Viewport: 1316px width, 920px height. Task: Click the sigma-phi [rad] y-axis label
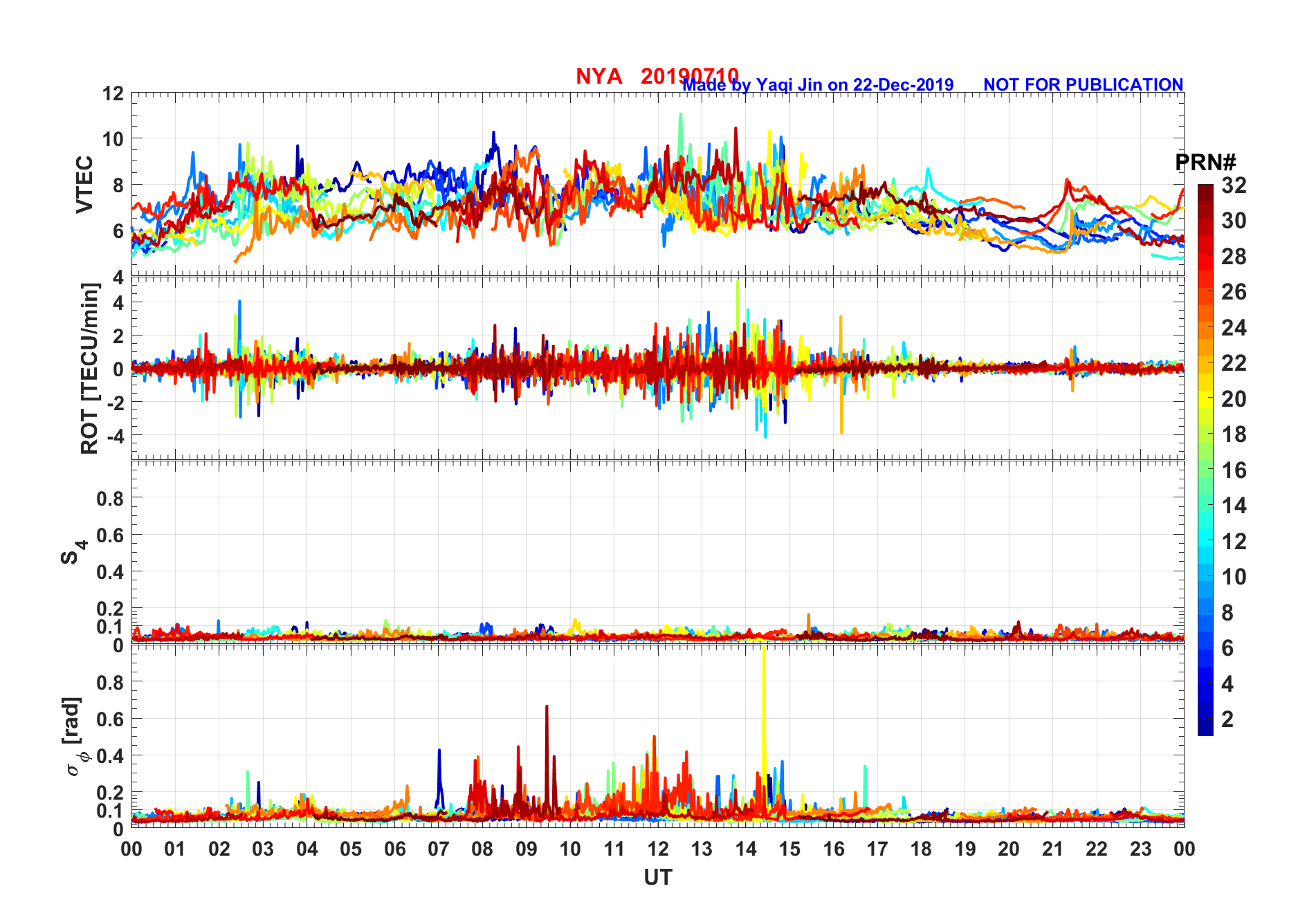[75, 737]
